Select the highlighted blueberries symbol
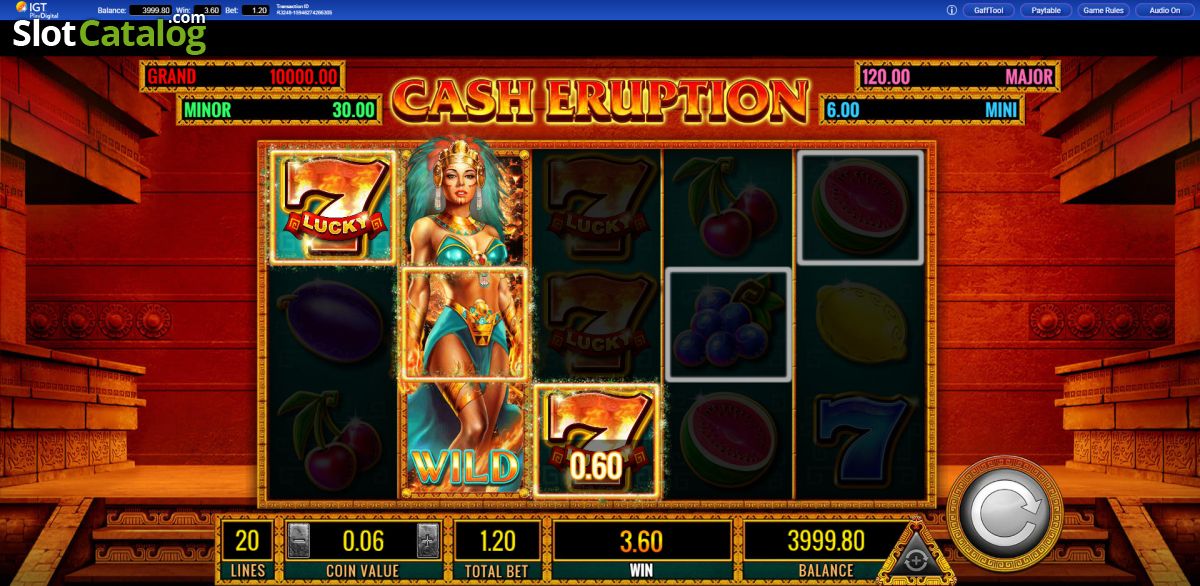The width and height of the screenshot is (1200, 586). (728, 324)
